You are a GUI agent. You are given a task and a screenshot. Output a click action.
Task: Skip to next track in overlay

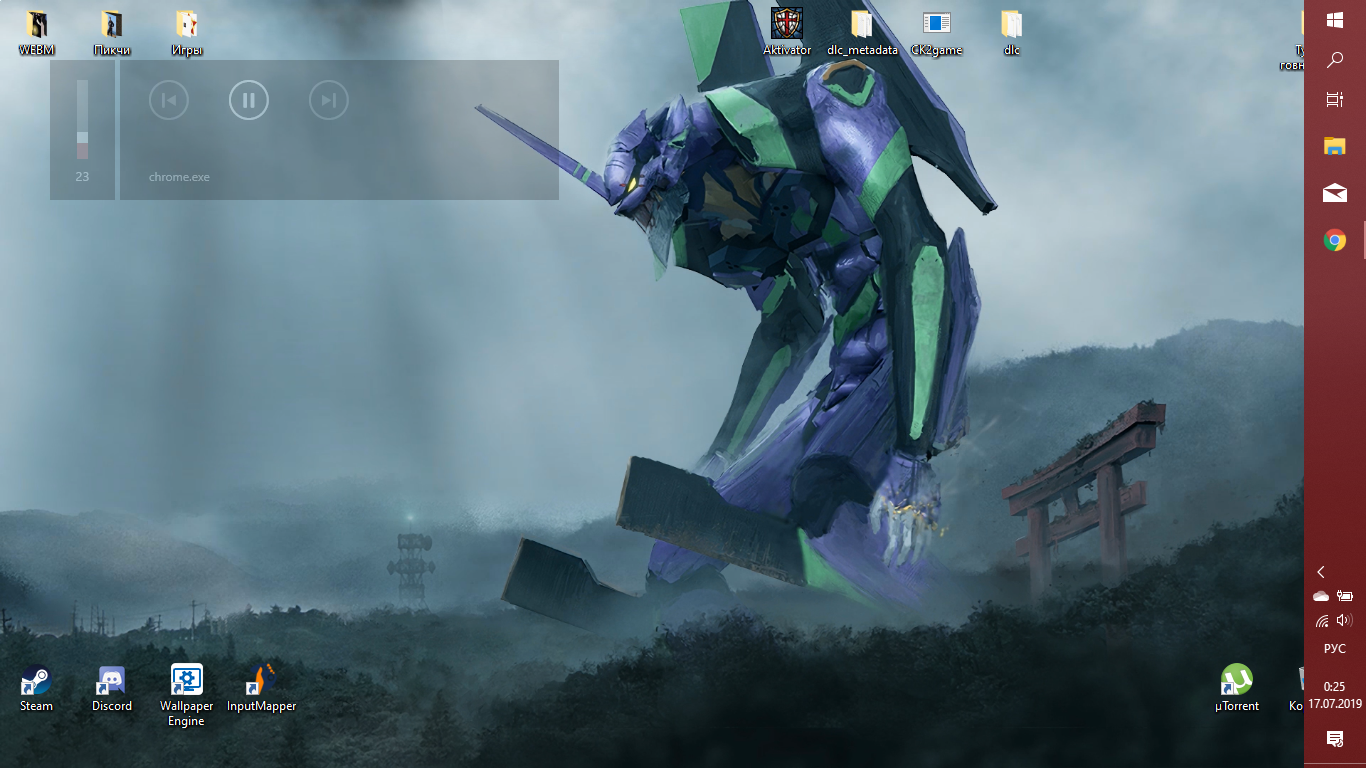pos(329,100)
